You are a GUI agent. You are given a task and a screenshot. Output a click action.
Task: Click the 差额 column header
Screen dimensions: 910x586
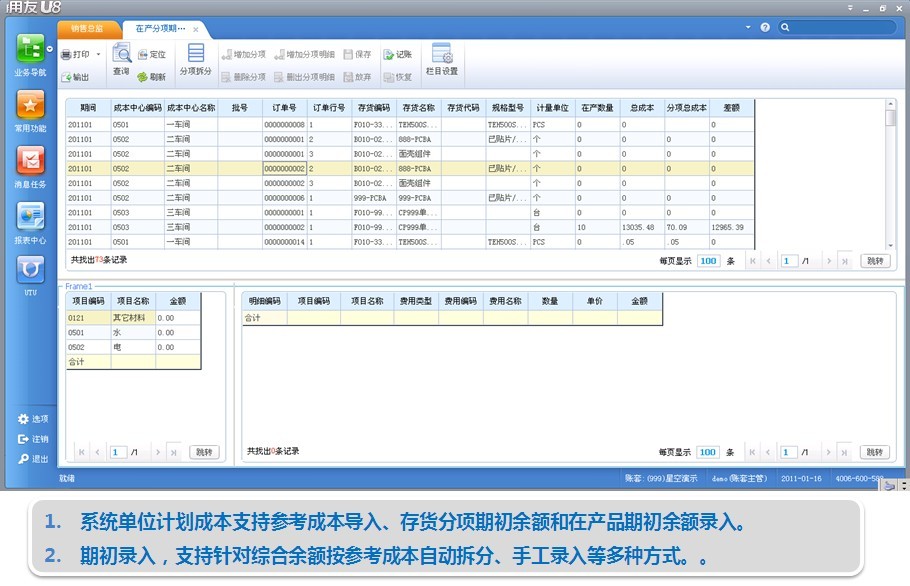pyautogui.click(x=732, y=108)
